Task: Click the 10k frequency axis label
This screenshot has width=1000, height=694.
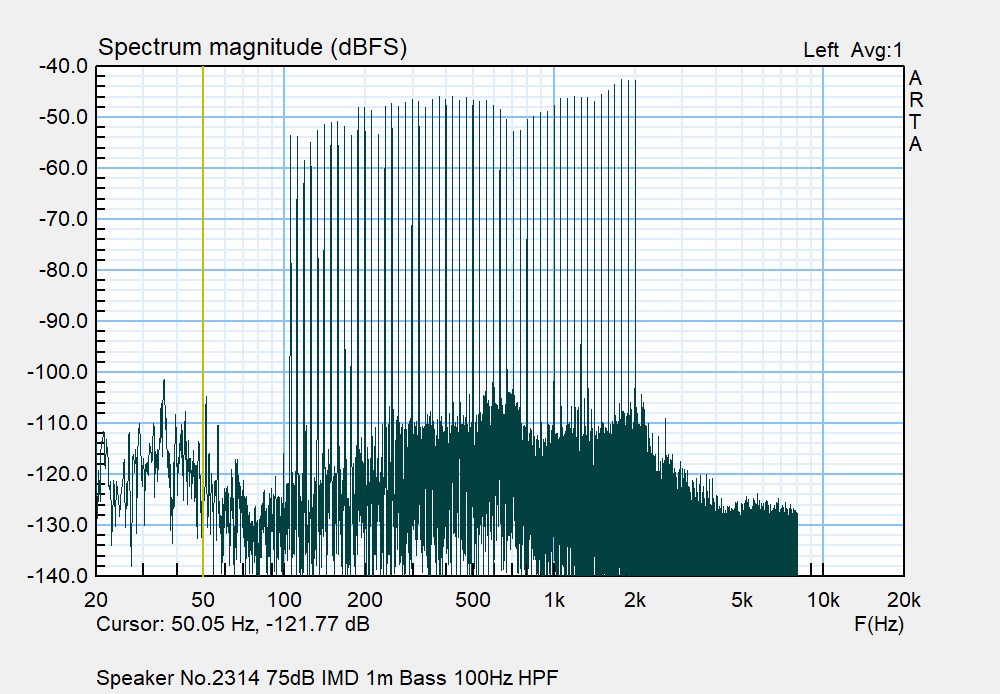Action: pyautogui.click(x=822, y=600)
